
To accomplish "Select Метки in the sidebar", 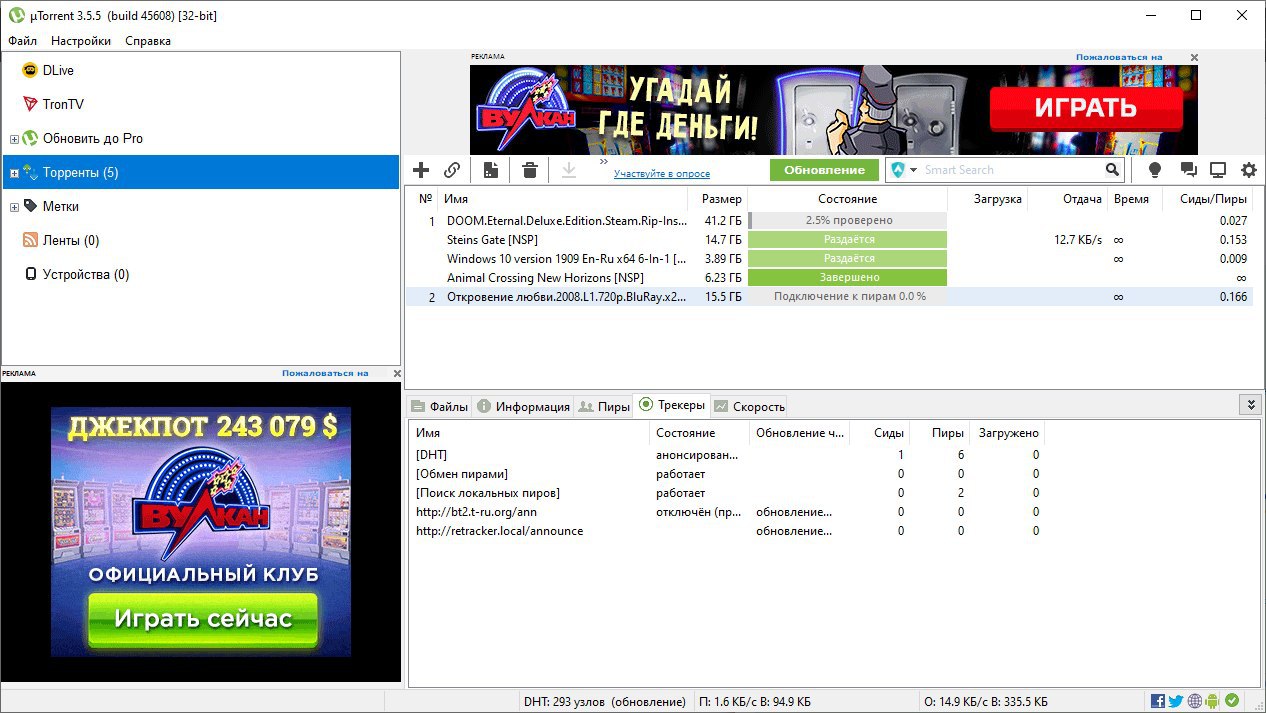I will click(x=61, y=206).
